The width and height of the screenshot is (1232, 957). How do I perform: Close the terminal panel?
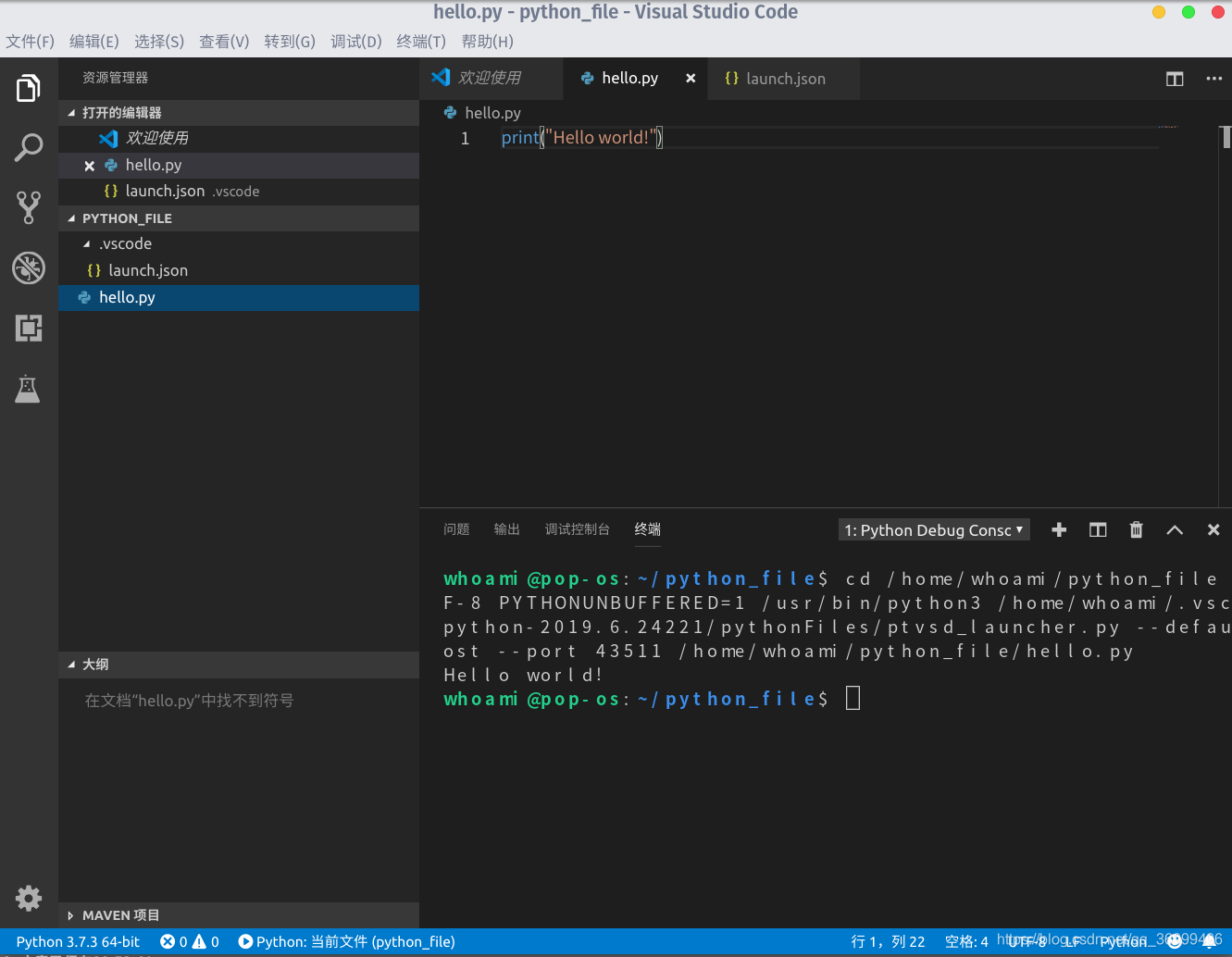click(x=1213, y=529)
